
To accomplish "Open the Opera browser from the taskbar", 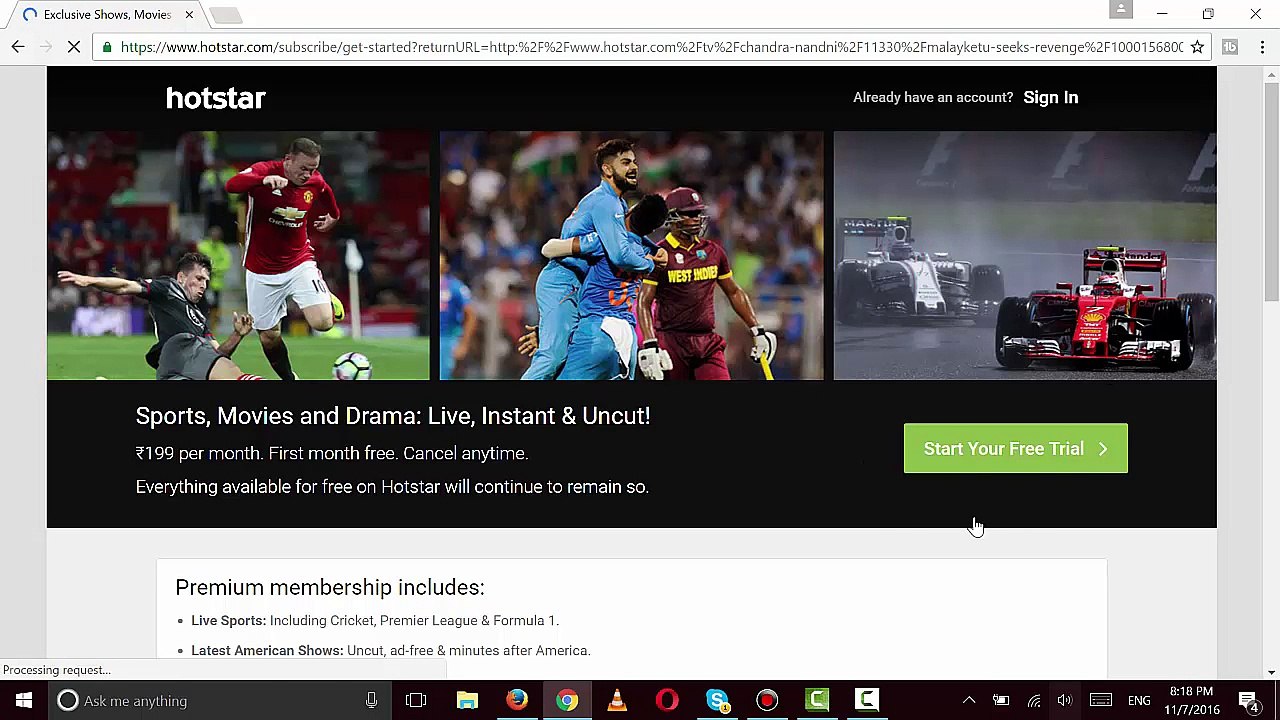I will [x=667, y=701].
